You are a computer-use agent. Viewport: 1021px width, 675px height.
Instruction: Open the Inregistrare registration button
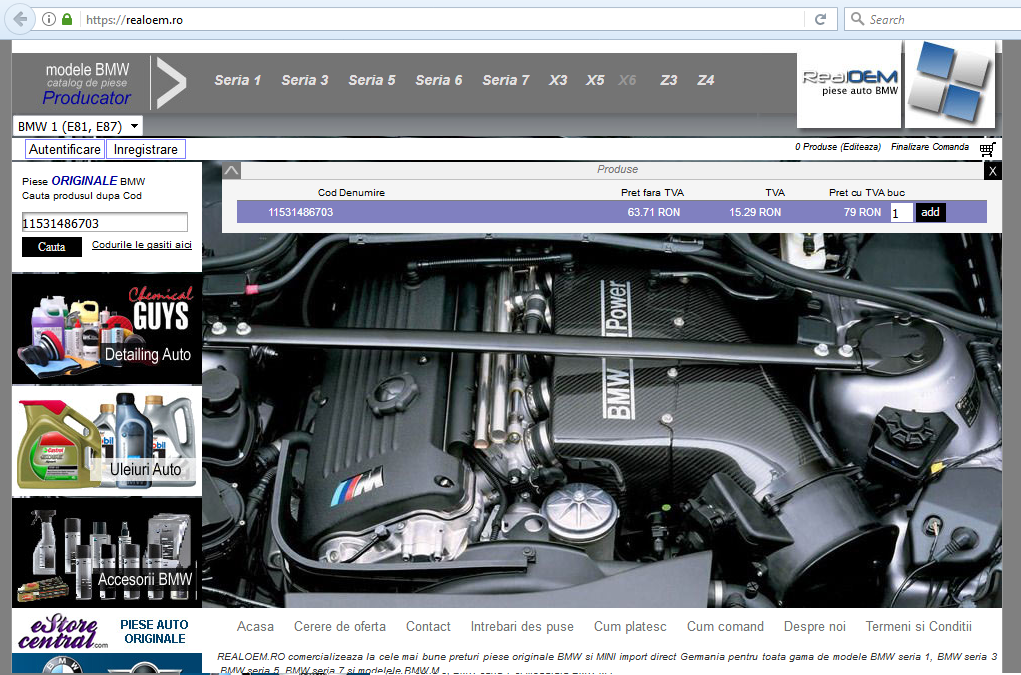146,149
